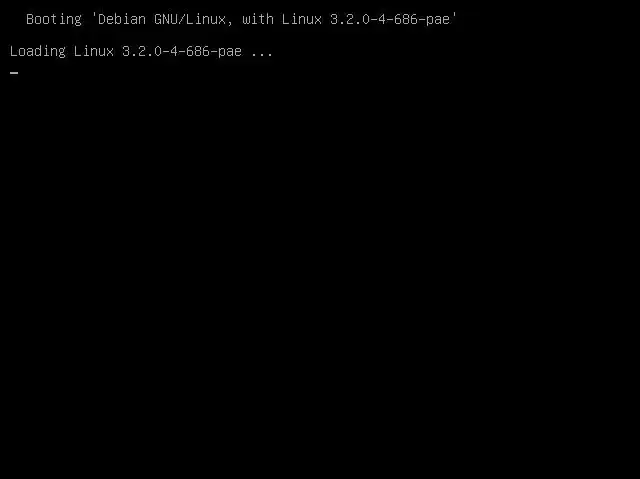The image size is (640, 479).
Task: Click the "-4-" segment in Booting line
Action: tap(382, 19)
